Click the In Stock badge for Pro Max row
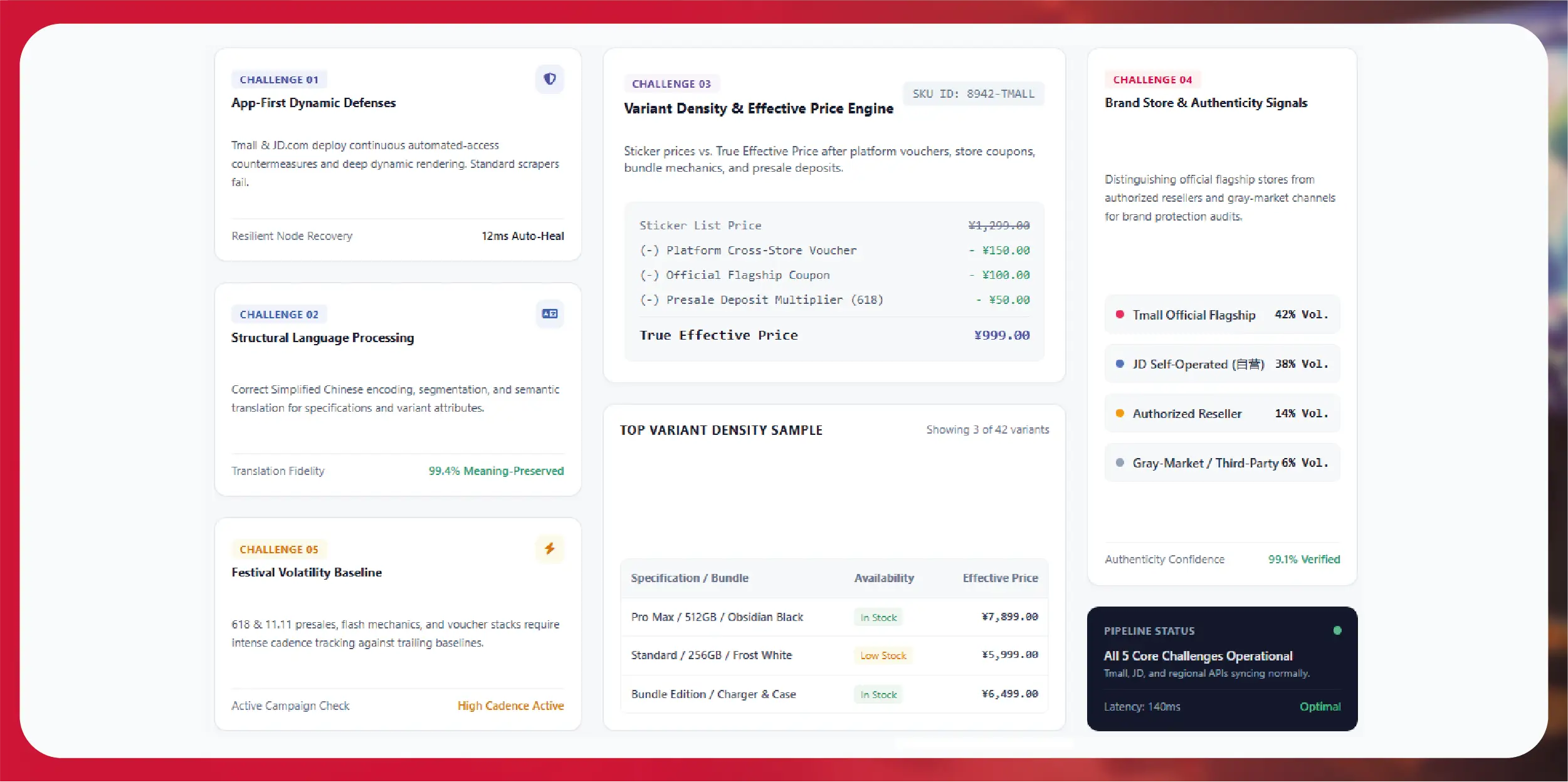1568x782 pixels. pos(878,617)
